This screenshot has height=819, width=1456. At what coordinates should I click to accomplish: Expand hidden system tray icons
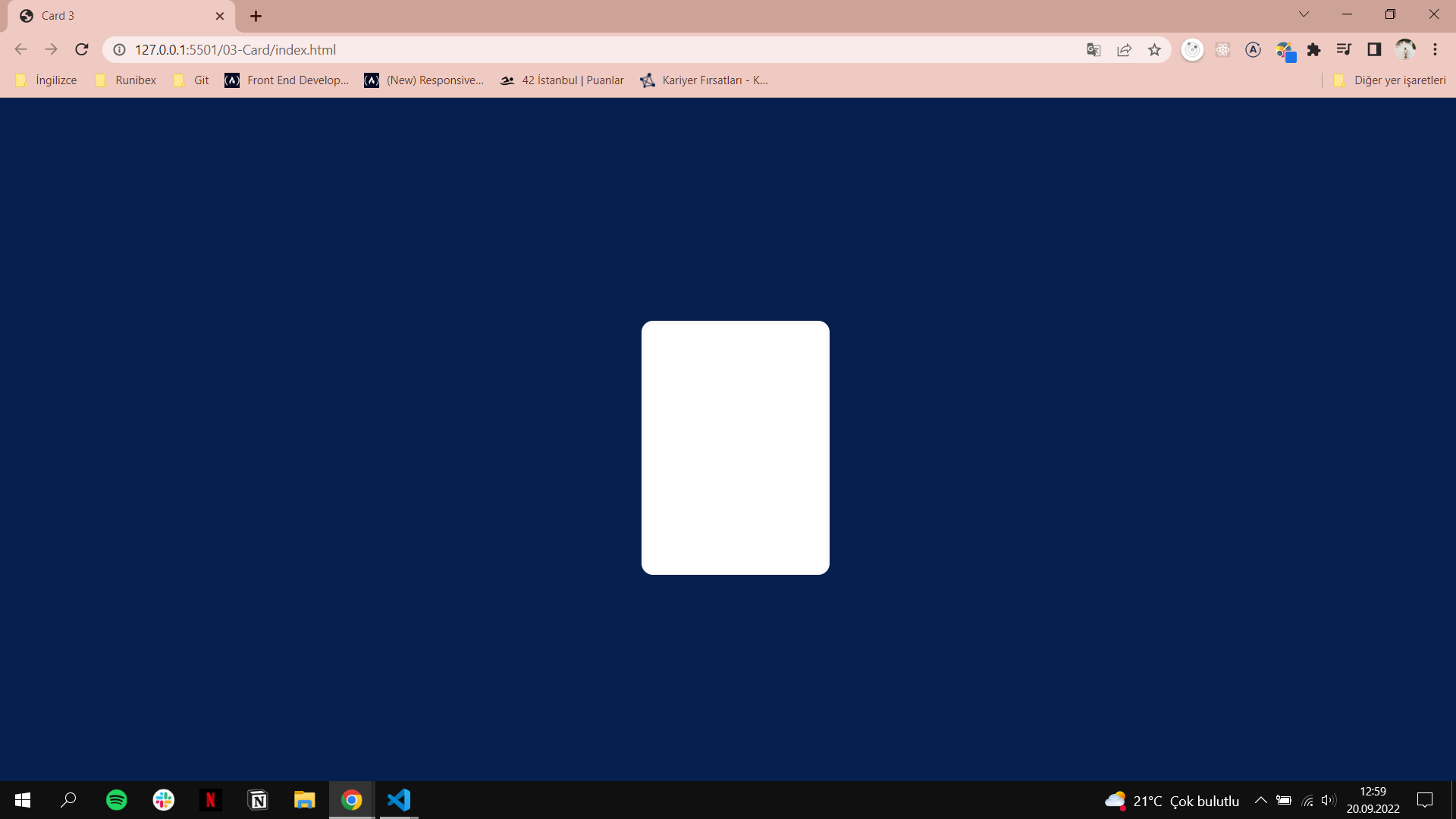pyautogui.click(x=1260, y=799)
